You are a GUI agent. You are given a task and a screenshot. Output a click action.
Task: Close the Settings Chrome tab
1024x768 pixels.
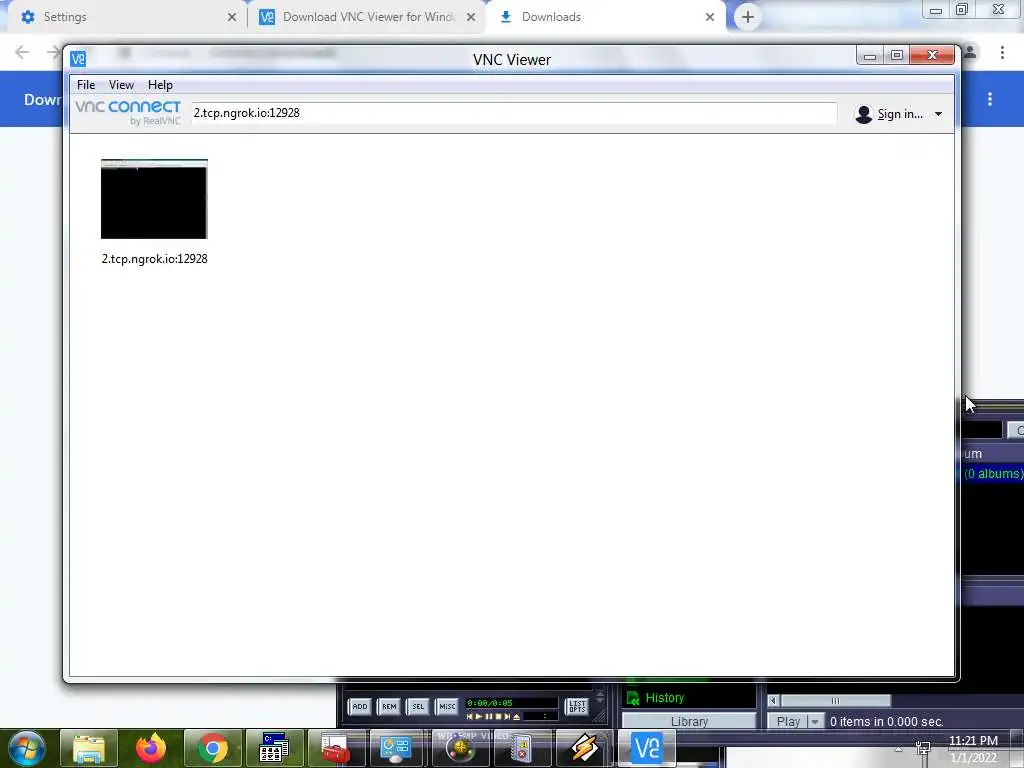click(x=232, y=17)
